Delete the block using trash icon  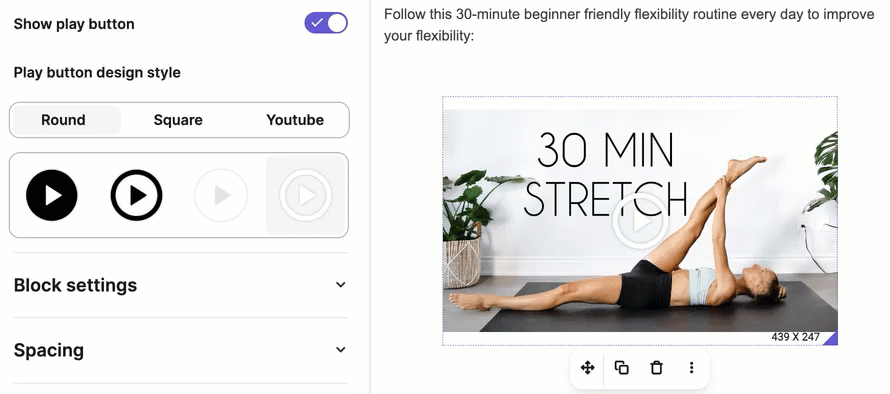coord(656,368)
